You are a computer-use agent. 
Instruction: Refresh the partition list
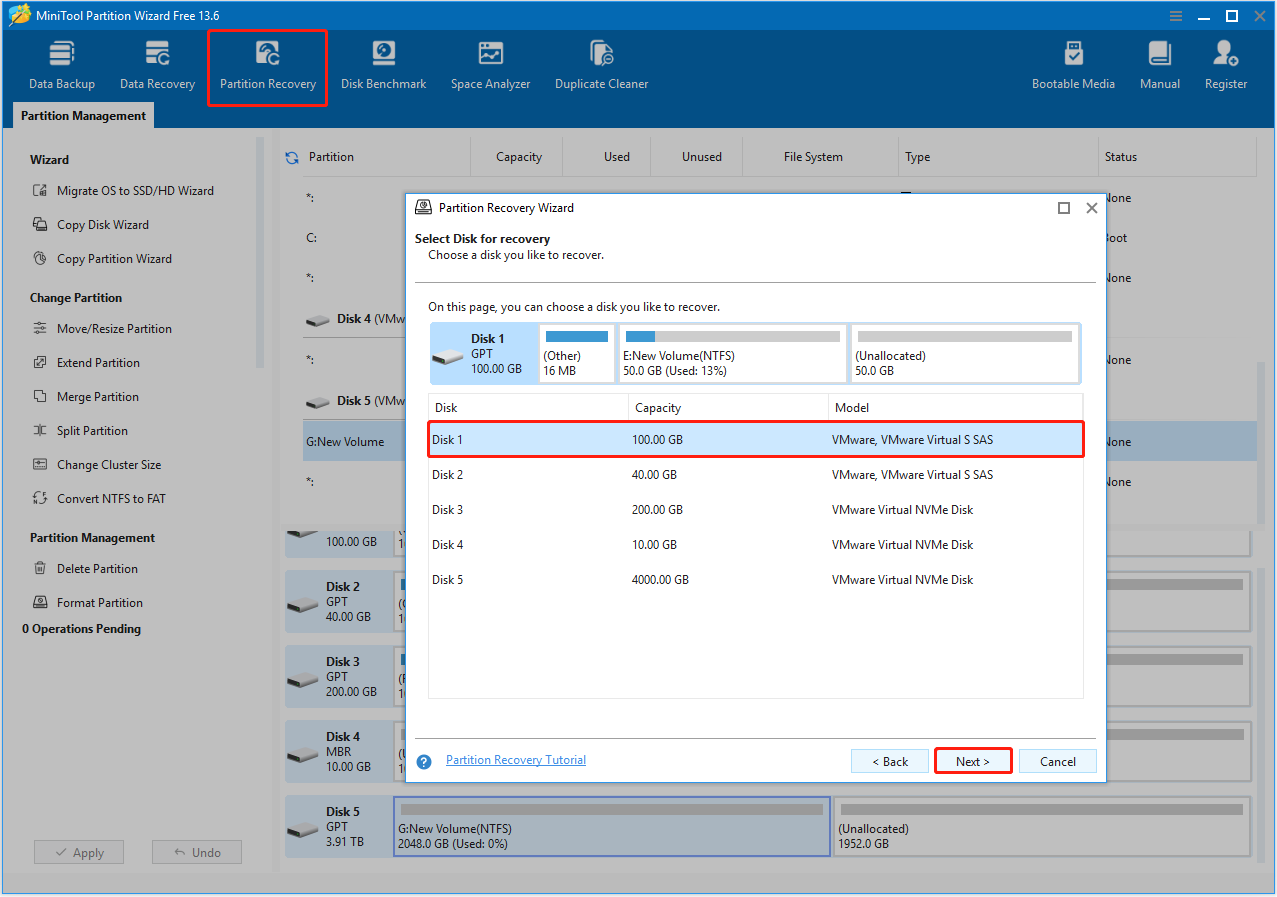291,156
